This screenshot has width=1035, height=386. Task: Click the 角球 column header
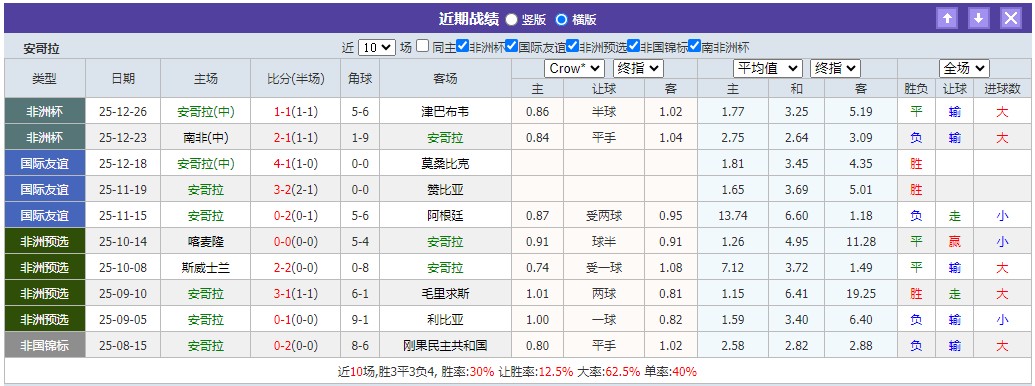tap(360, 79)
